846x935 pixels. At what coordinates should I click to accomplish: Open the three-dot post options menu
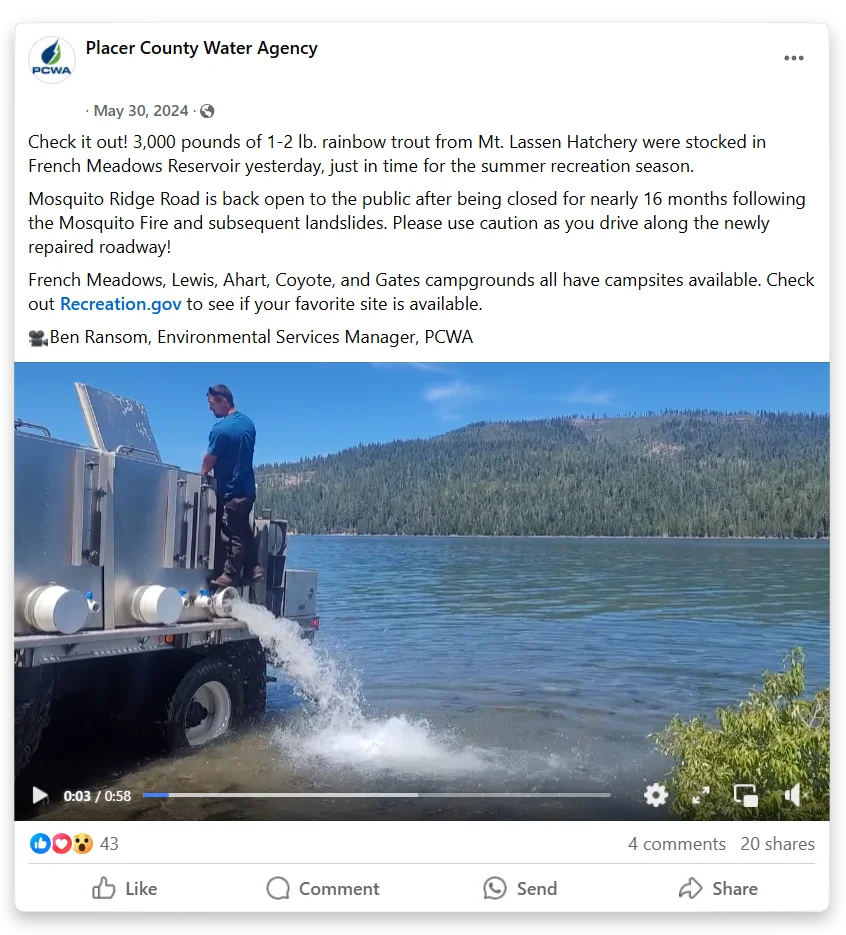(x=794, y=58)
